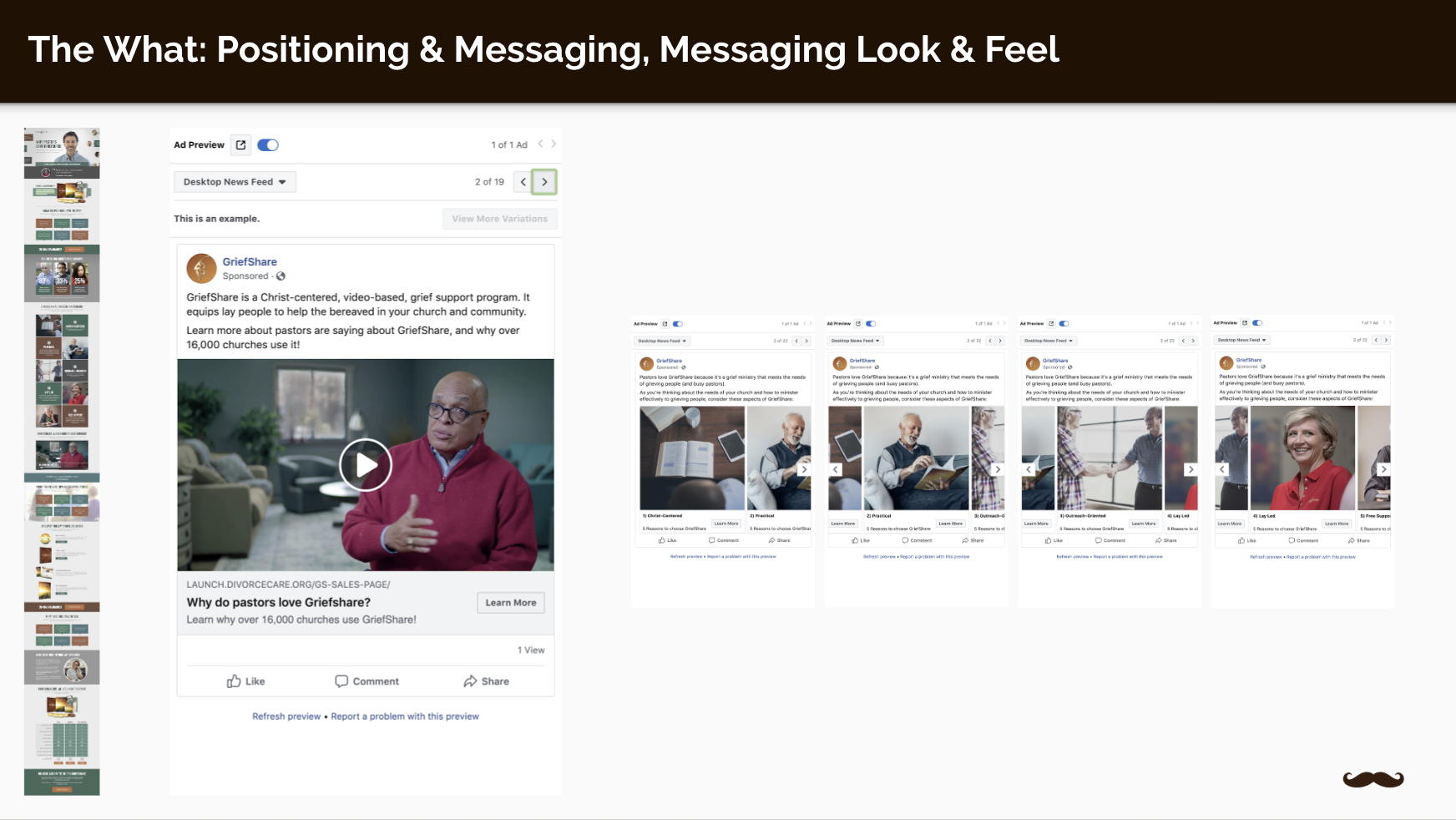Screen dimensions: 1456x820
Task: Go to next placement beside '2 of 19'
Action: point(544,182)
